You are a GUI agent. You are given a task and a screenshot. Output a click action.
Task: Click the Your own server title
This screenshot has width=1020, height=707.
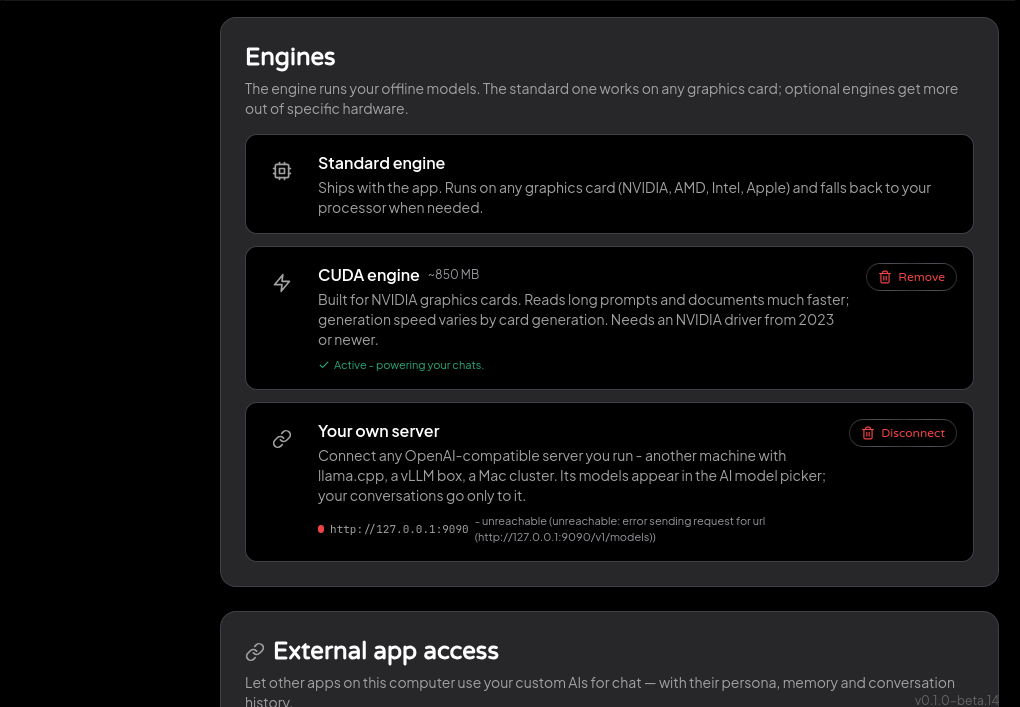[379, 431]
